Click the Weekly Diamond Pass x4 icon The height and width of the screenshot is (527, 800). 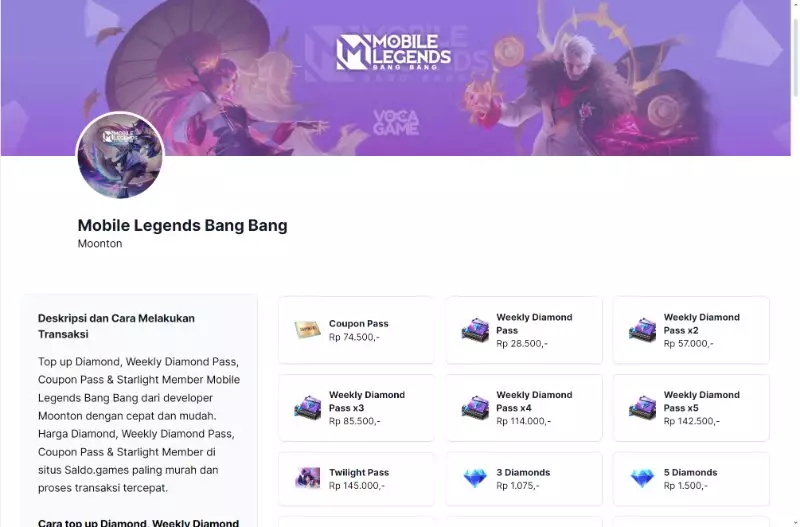point(474,408)
